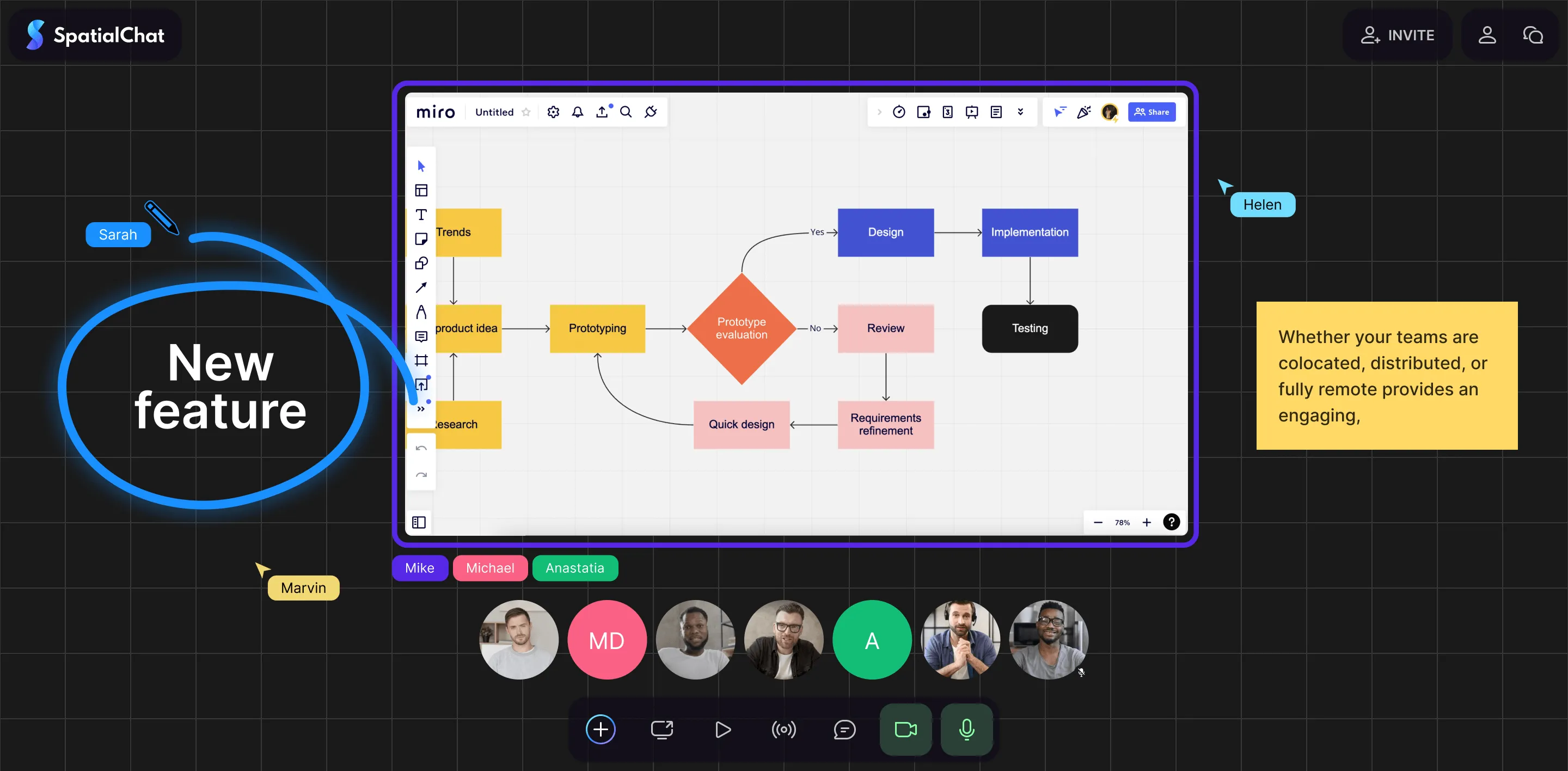The height and width of the screenshot is (771, 1568).
Task: Select the Text tool in Miro toolbar
Action: click(421, 215)
